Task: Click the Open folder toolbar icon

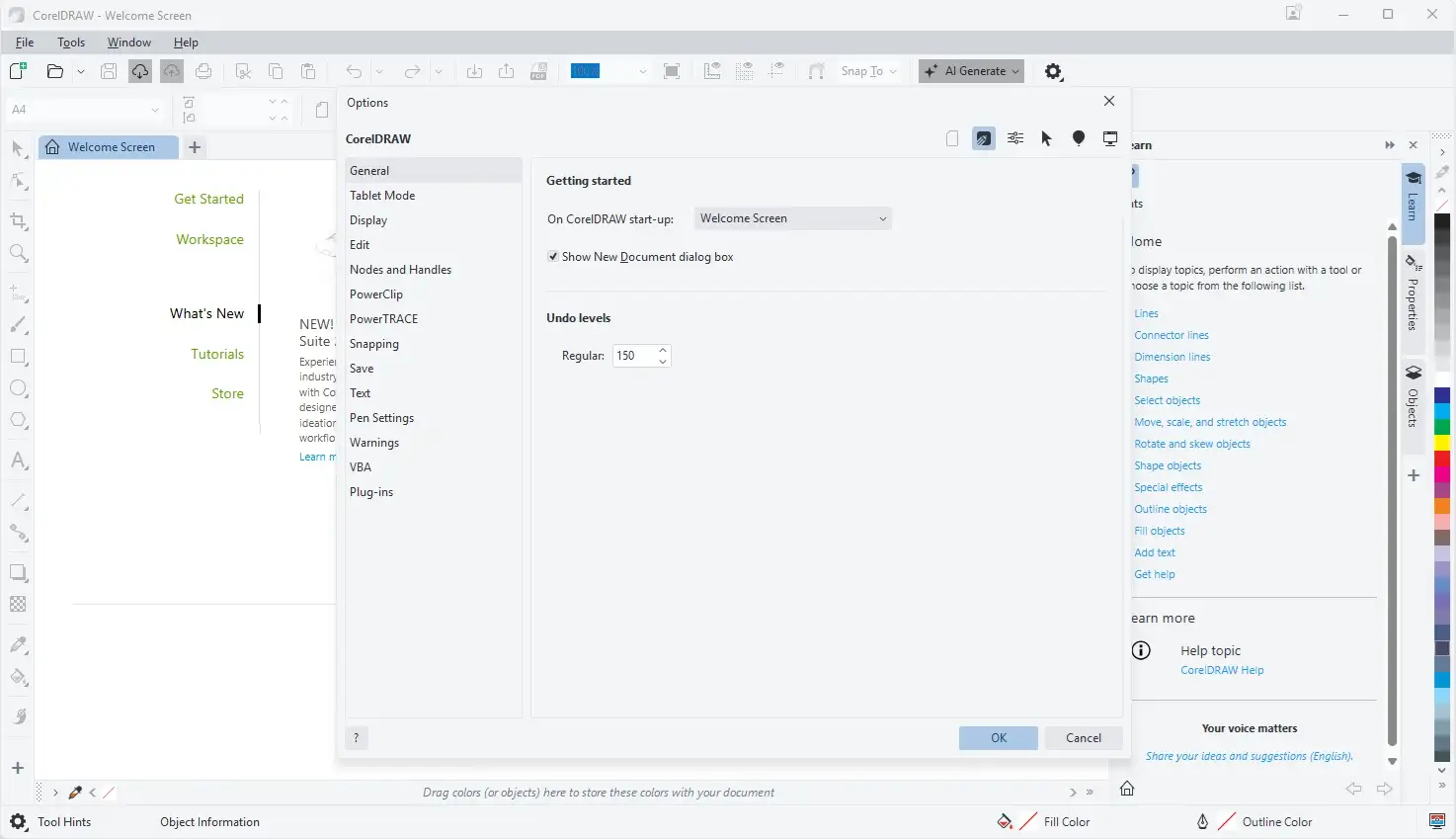Action: [55, 71]
